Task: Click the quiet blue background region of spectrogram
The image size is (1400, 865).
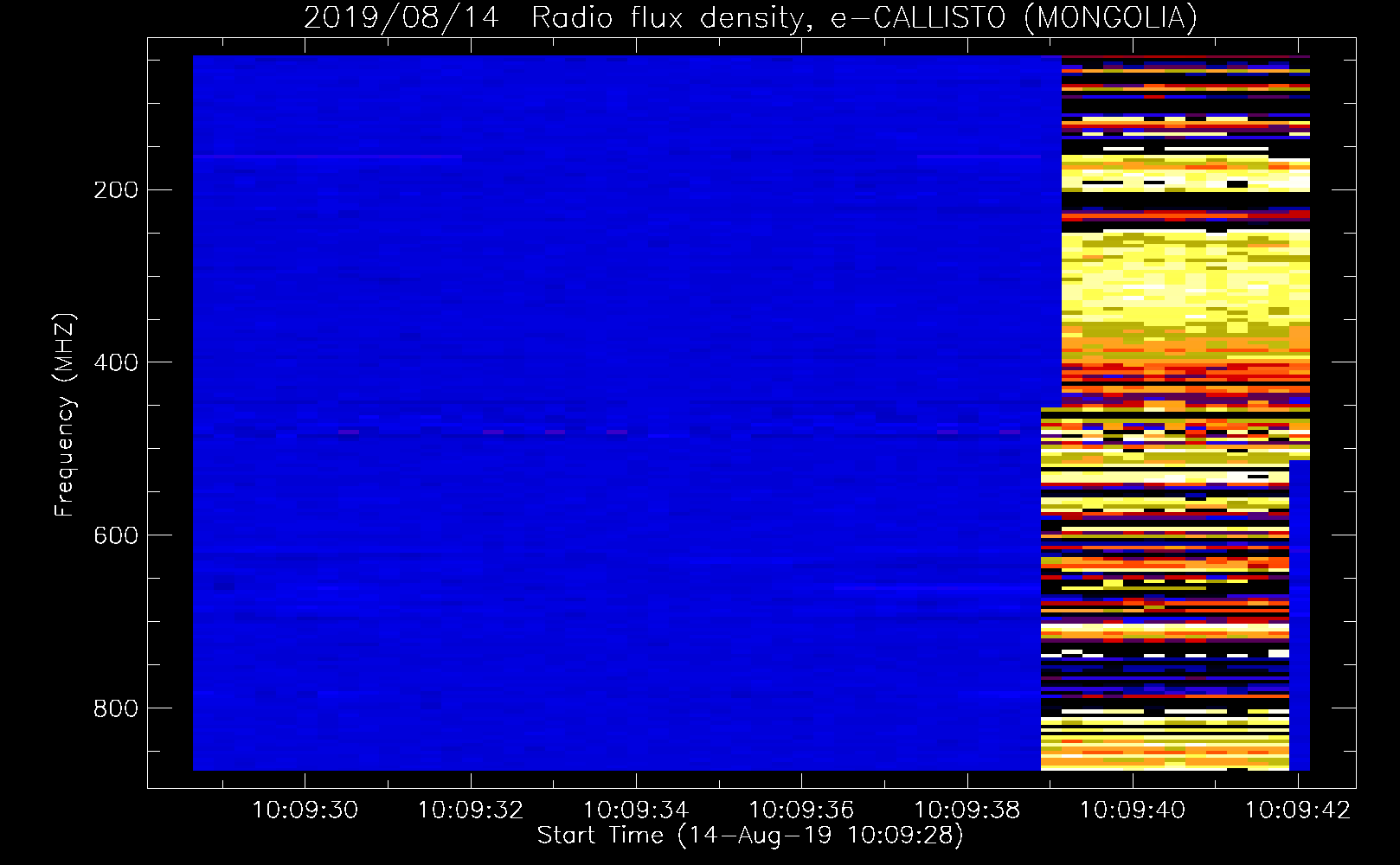Action: [616, 413]
